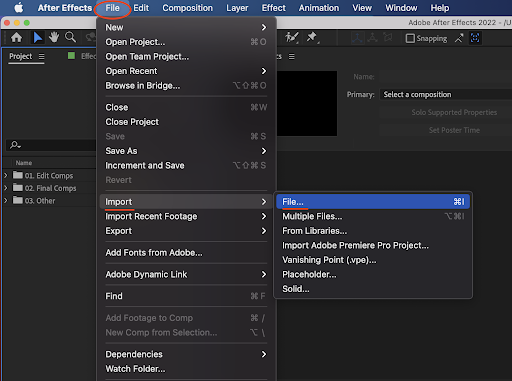Click Open Project... menu item
The width and height of the screenshot is (512, 381).
pos(186,42)
